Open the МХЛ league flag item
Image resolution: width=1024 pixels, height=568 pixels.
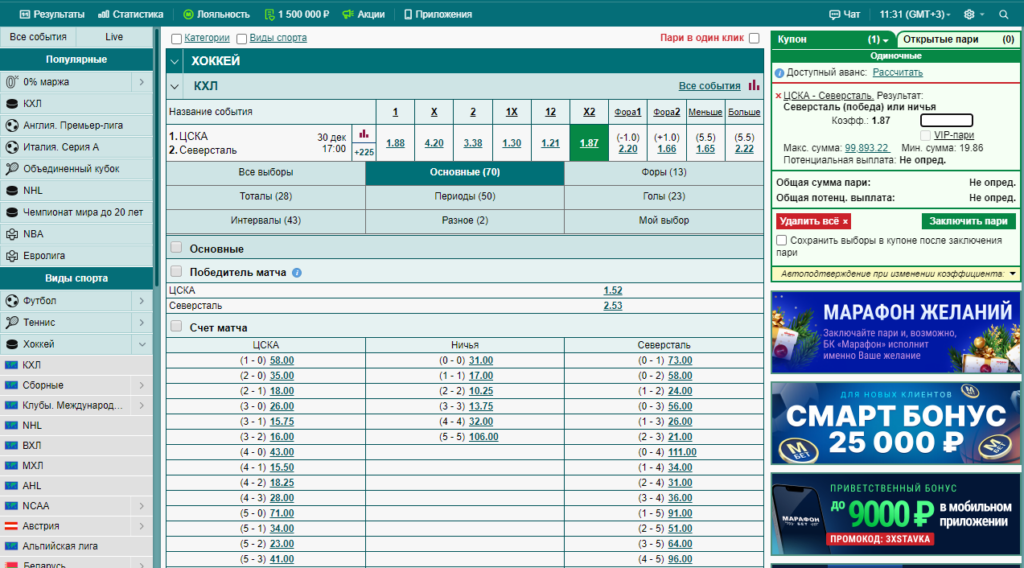[76, 465]
